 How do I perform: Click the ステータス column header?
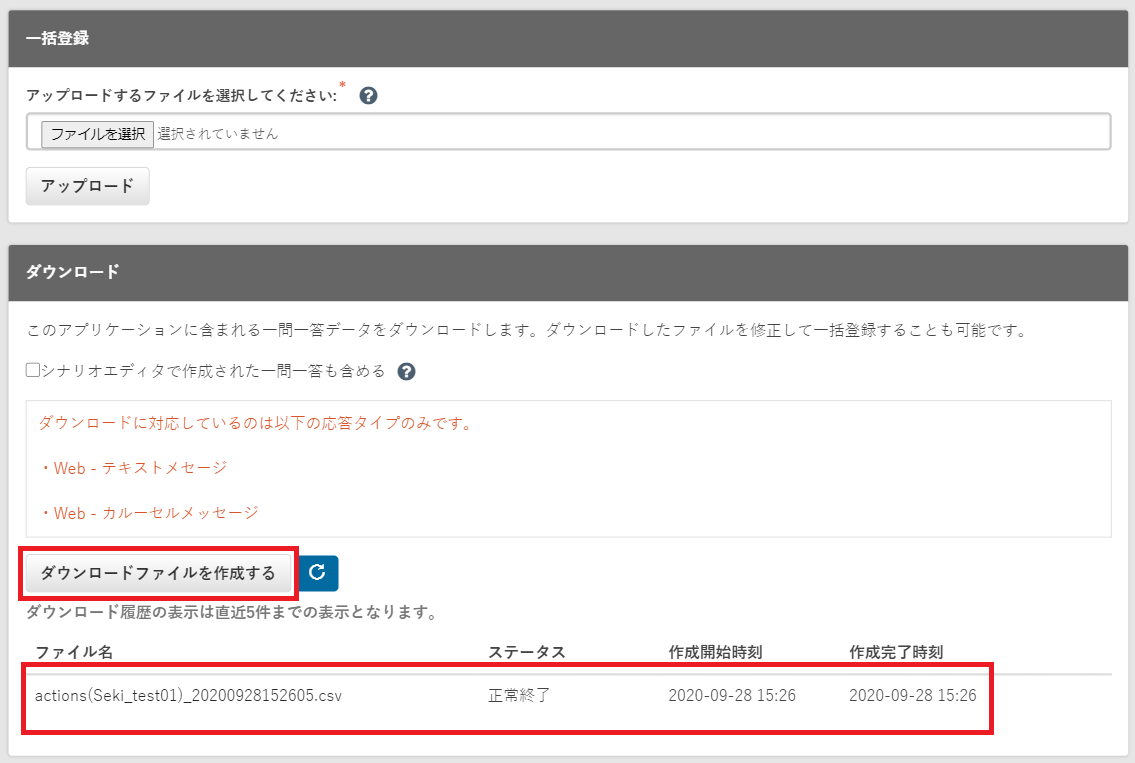pos(526,652)
